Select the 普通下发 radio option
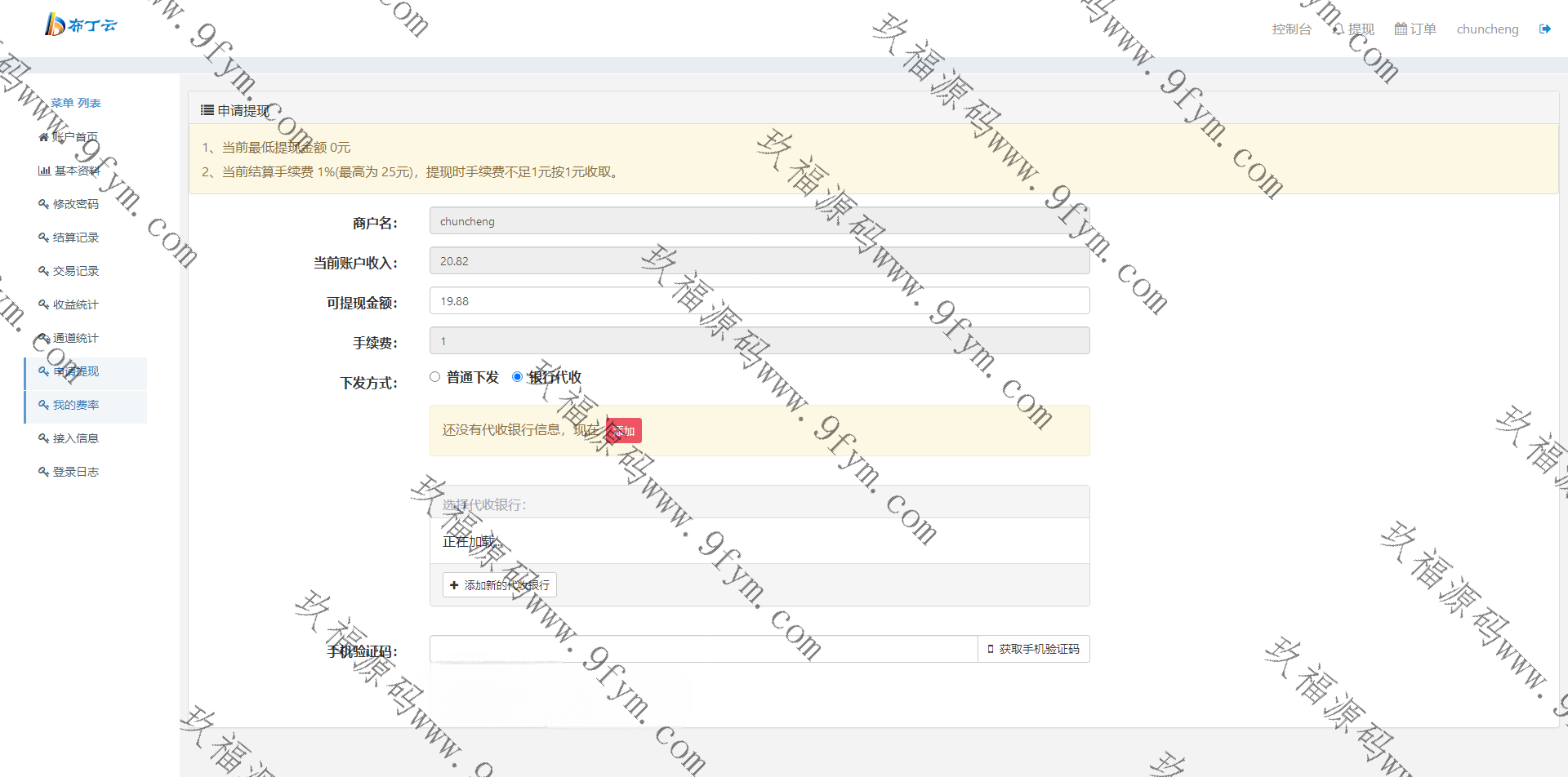1568x777 pixels. point(435,377)
